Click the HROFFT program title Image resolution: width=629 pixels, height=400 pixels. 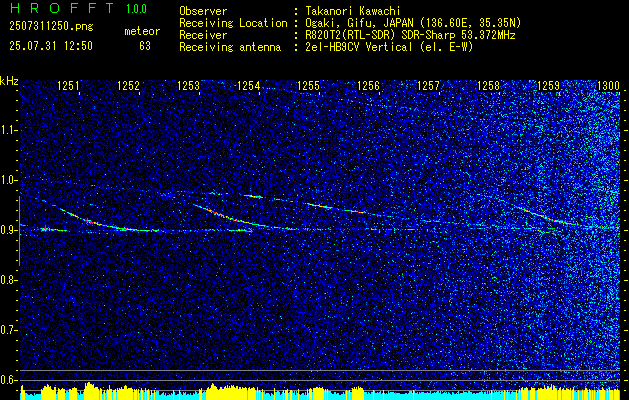pyautogui.click(x=61, y=8)
